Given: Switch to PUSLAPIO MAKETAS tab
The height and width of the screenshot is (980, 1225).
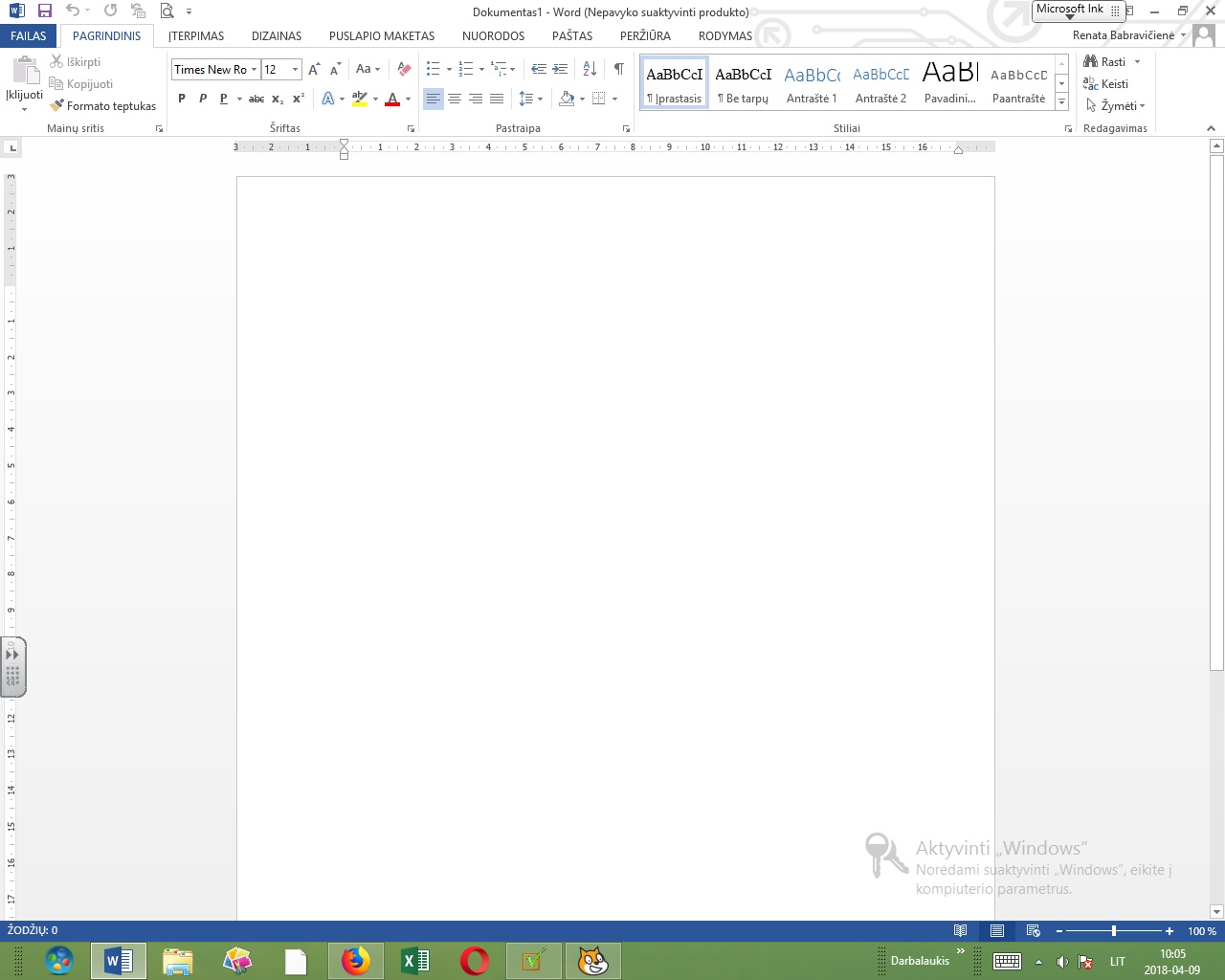Looking at the screenshot, I should 382,35.
